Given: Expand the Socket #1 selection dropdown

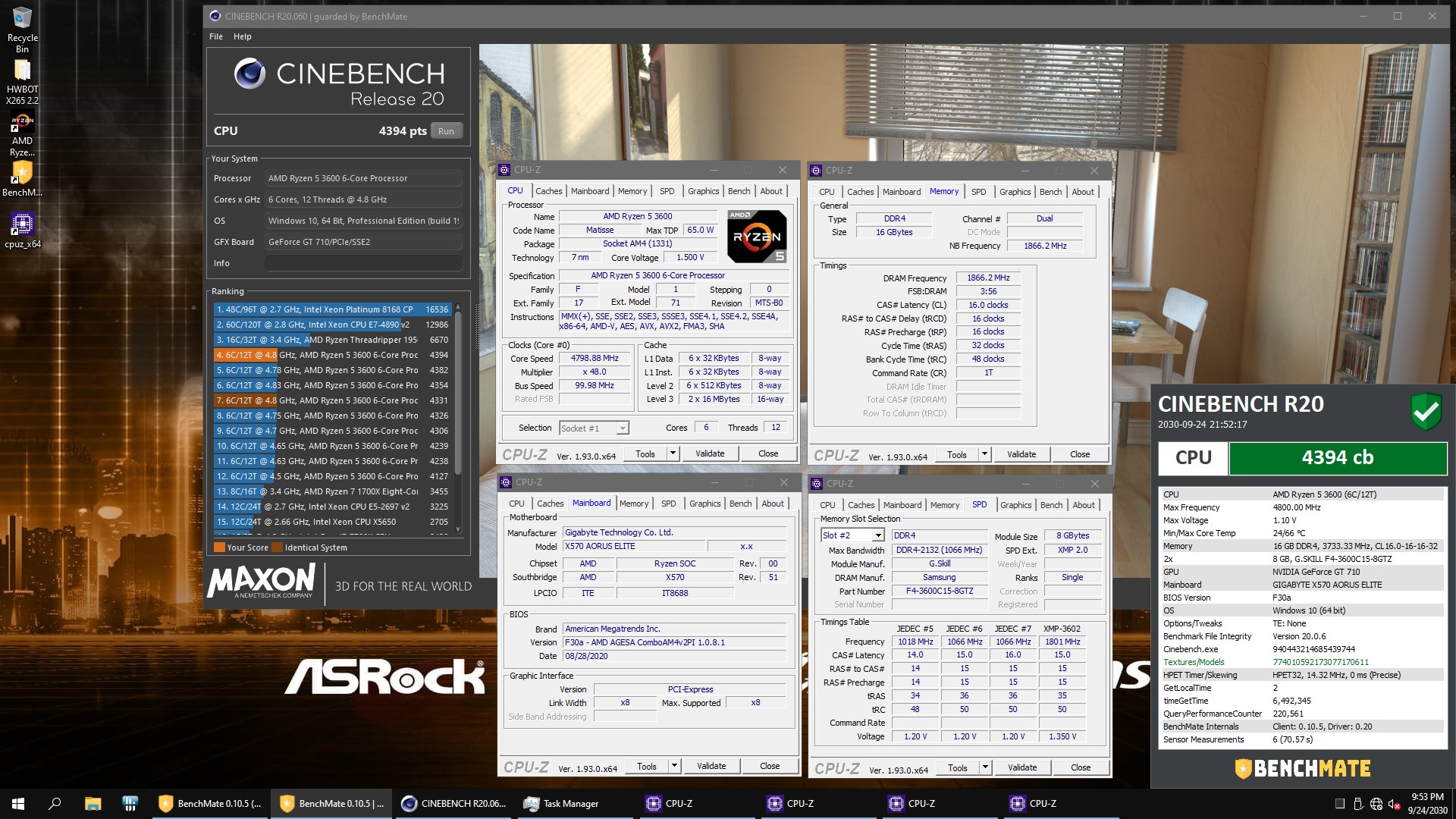Looking at the screenshot, I should pos(622,428).
